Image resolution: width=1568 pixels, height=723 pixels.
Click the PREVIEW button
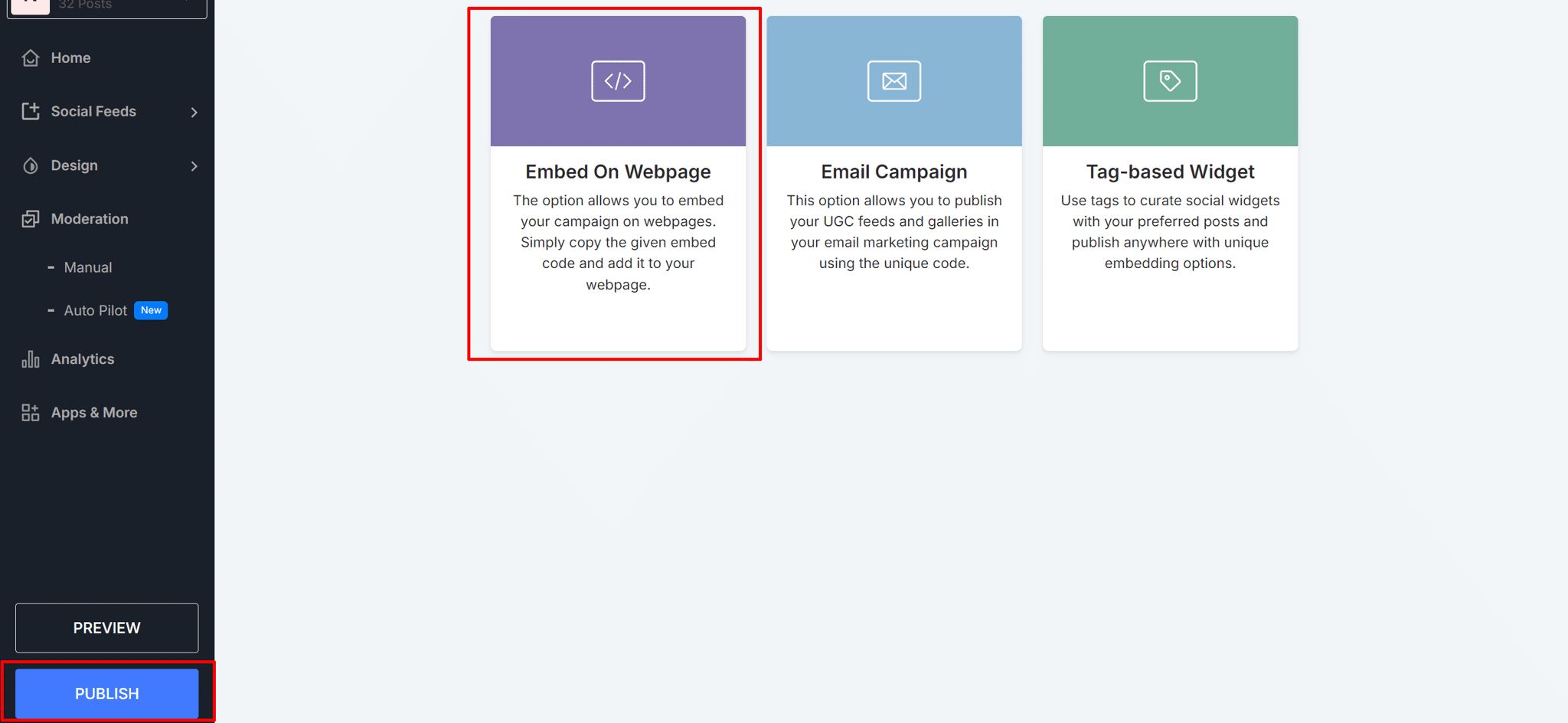tap(106, 627)
